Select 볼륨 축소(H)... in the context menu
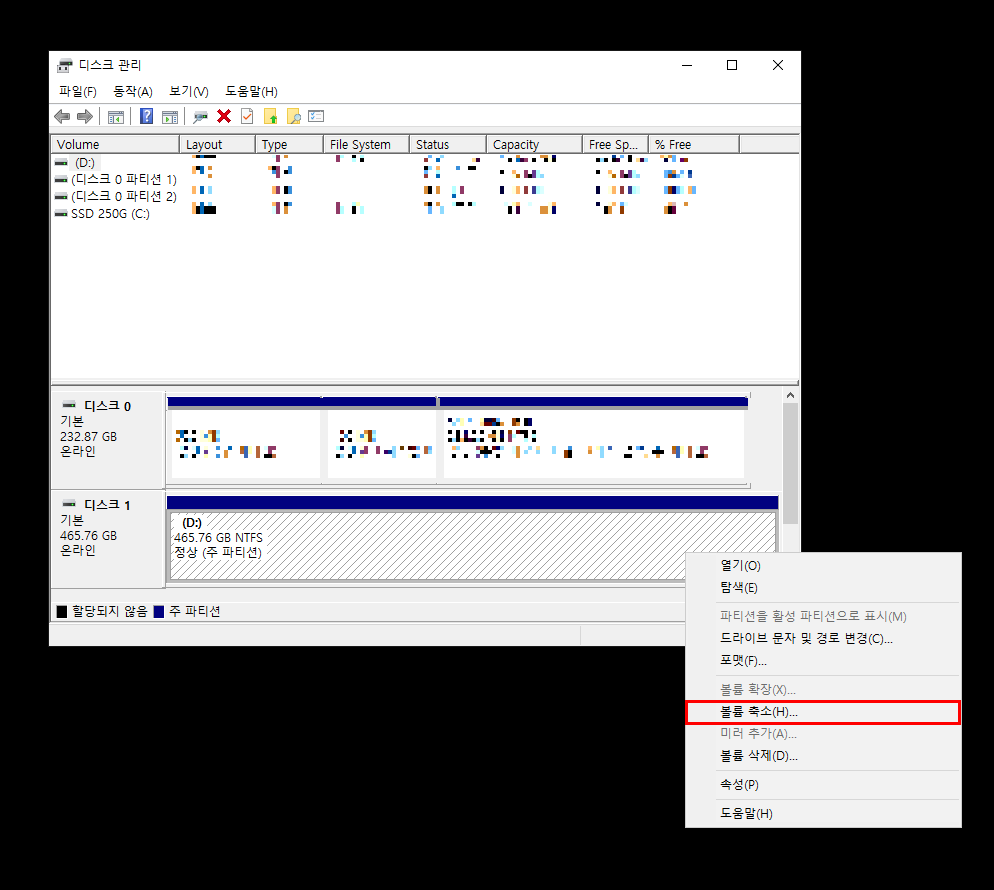The height and width of the screenshot is (890, 994). coord(823,712)
